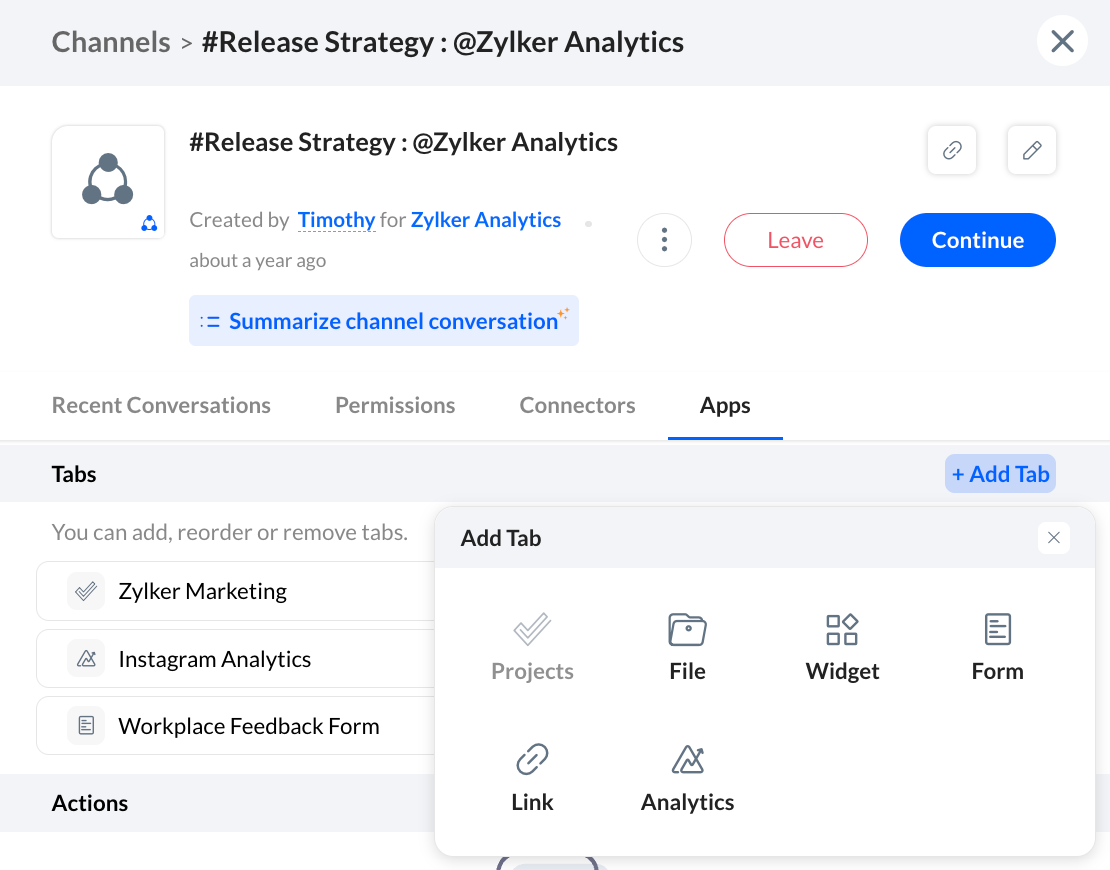This screenshot has width=1110, height=870.
Task: Choose Widget tab type icon
Action: 842,629
